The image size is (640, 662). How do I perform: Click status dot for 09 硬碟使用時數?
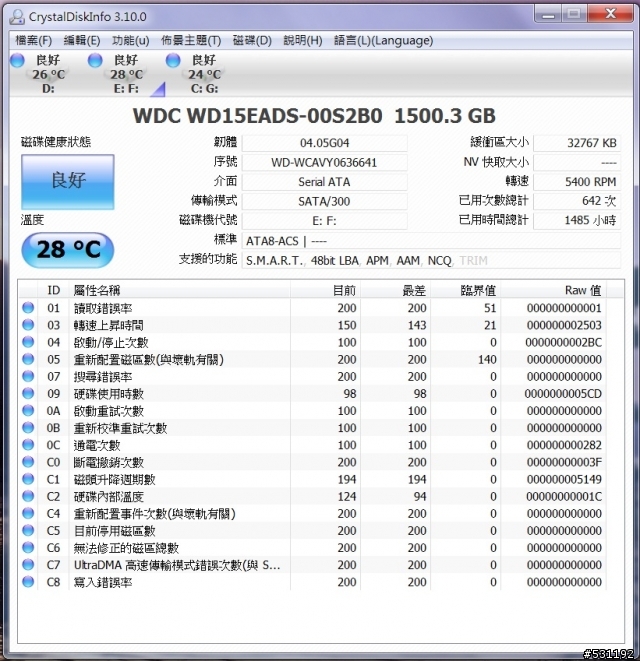pyautogui.click(x=28, y=393)
